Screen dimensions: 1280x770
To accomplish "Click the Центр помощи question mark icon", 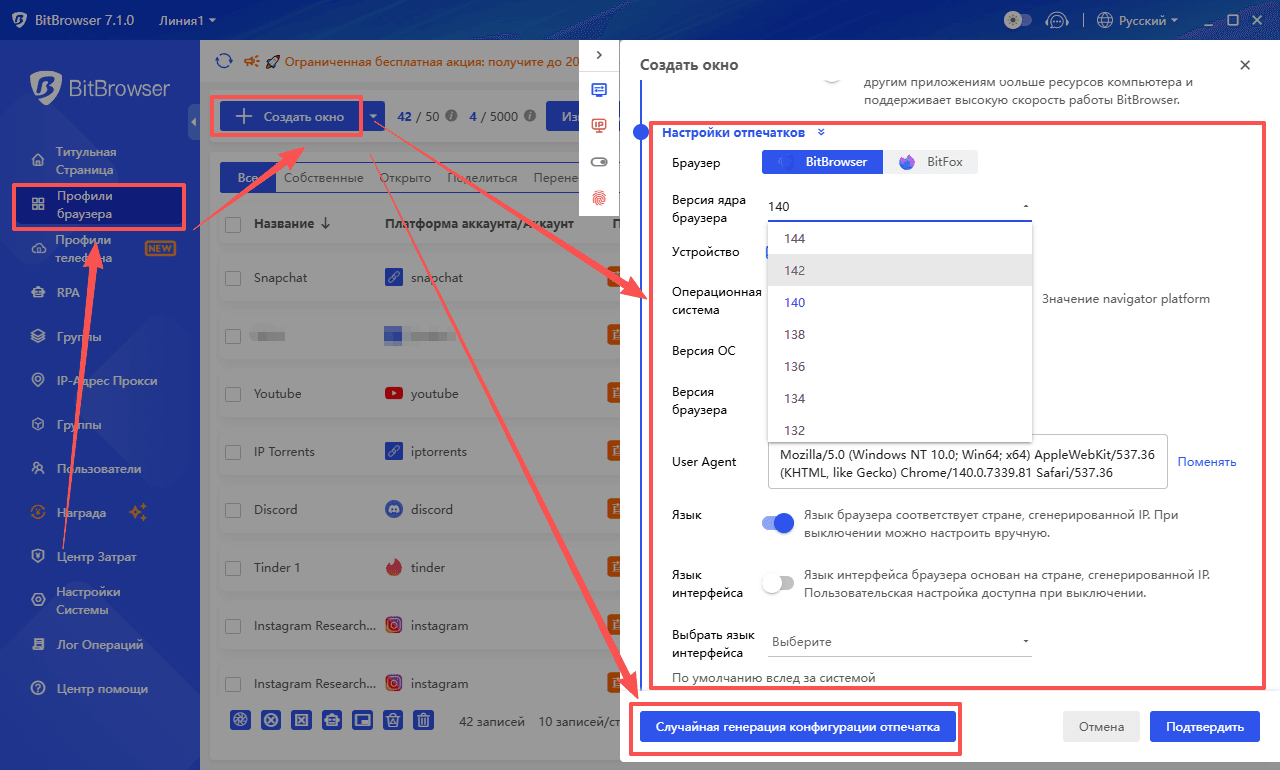I will (38, 689).
